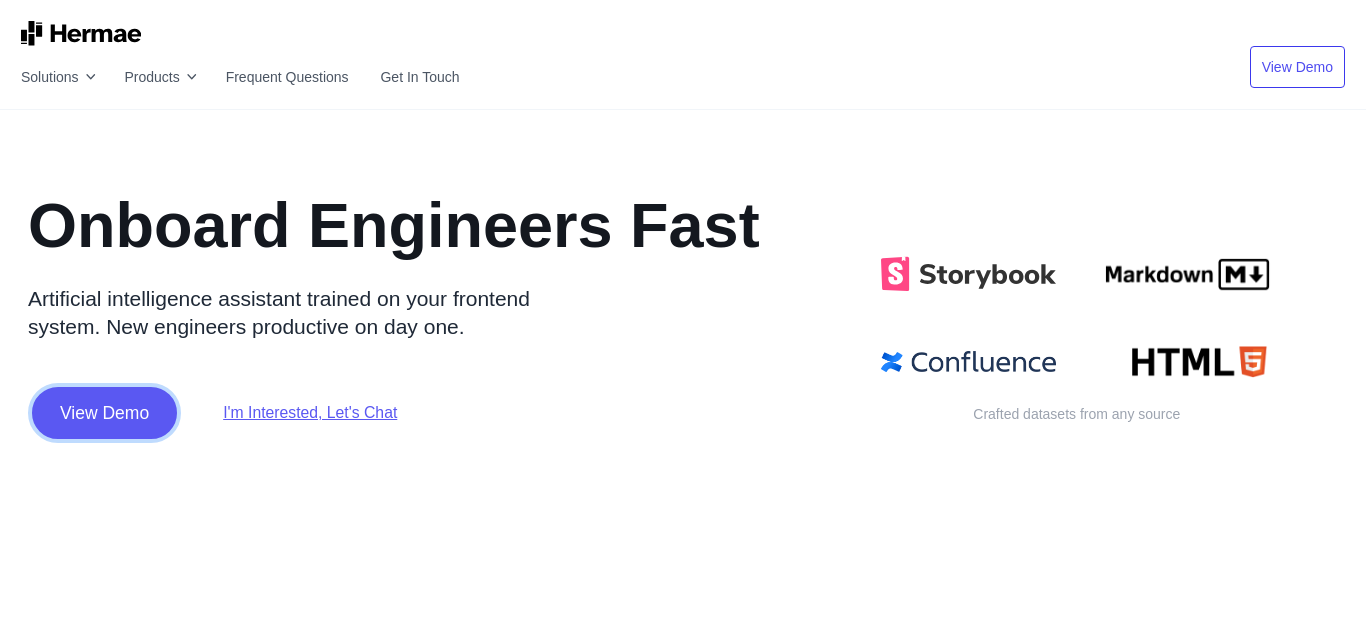Click the Hermae logo icon
Screen dimensions: 1366x629
click(32, 33)
